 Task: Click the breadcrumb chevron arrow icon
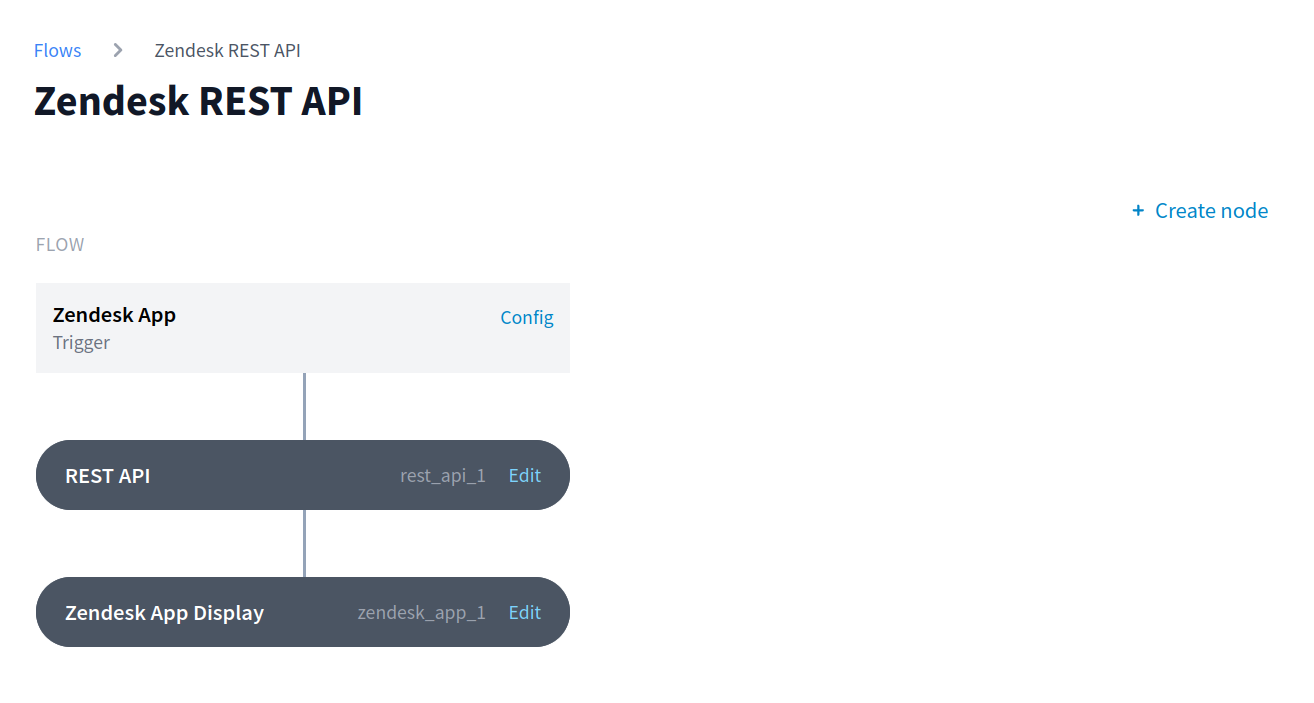[x=117, y=49]
